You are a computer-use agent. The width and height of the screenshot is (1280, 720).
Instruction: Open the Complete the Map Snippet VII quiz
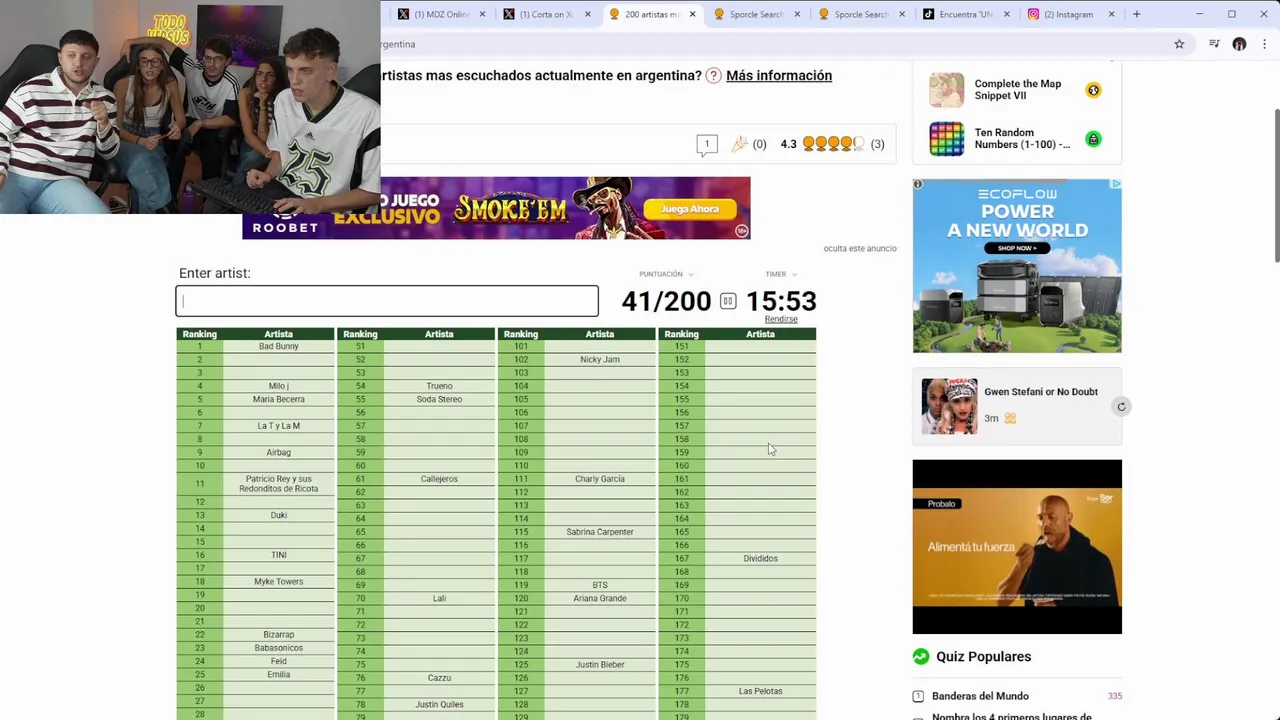pyautogui.click(x=1018, y=90)
